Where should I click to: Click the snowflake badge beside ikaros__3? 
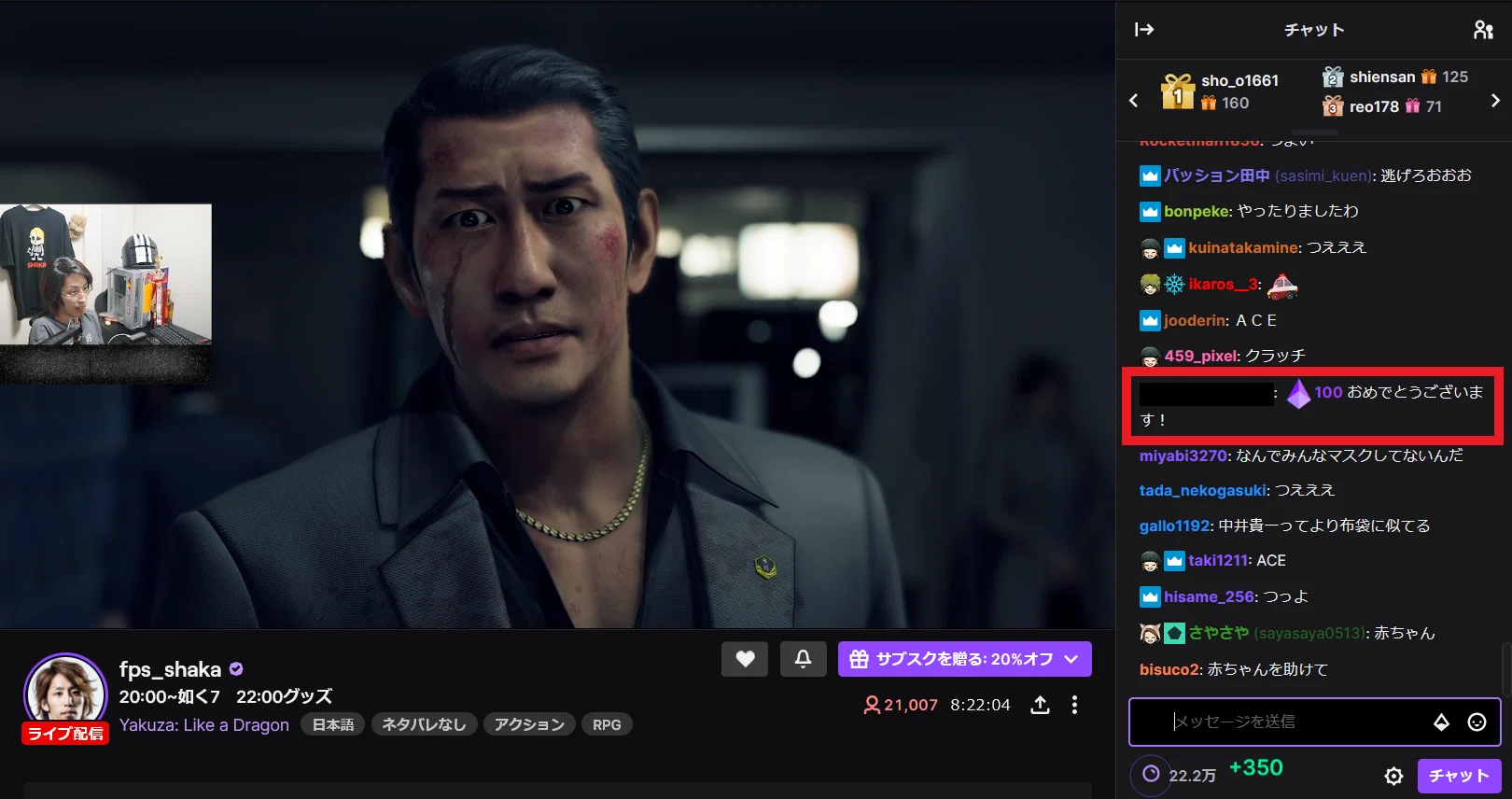1174,285
